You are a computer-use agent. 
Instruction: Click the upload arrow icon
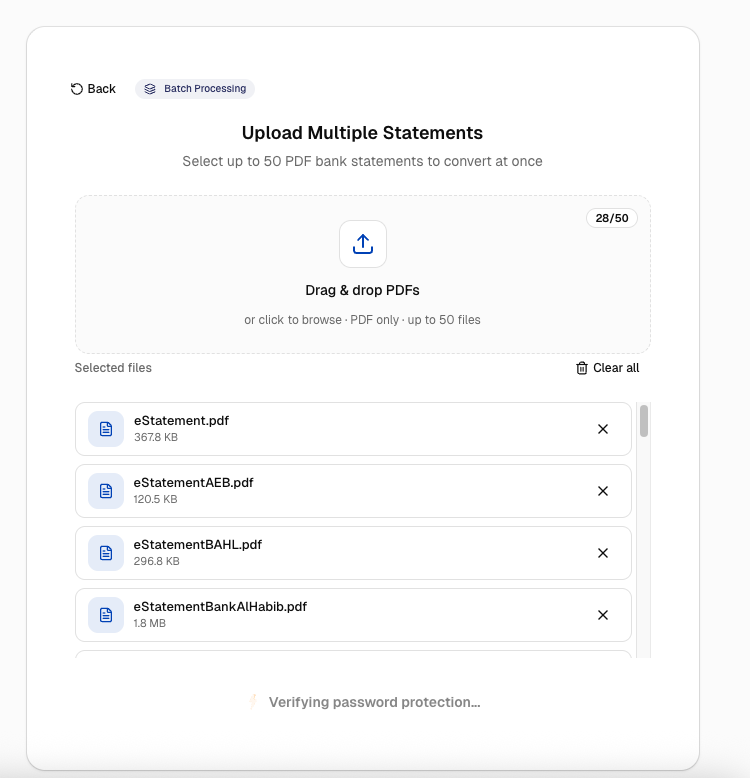coord(363,244)
